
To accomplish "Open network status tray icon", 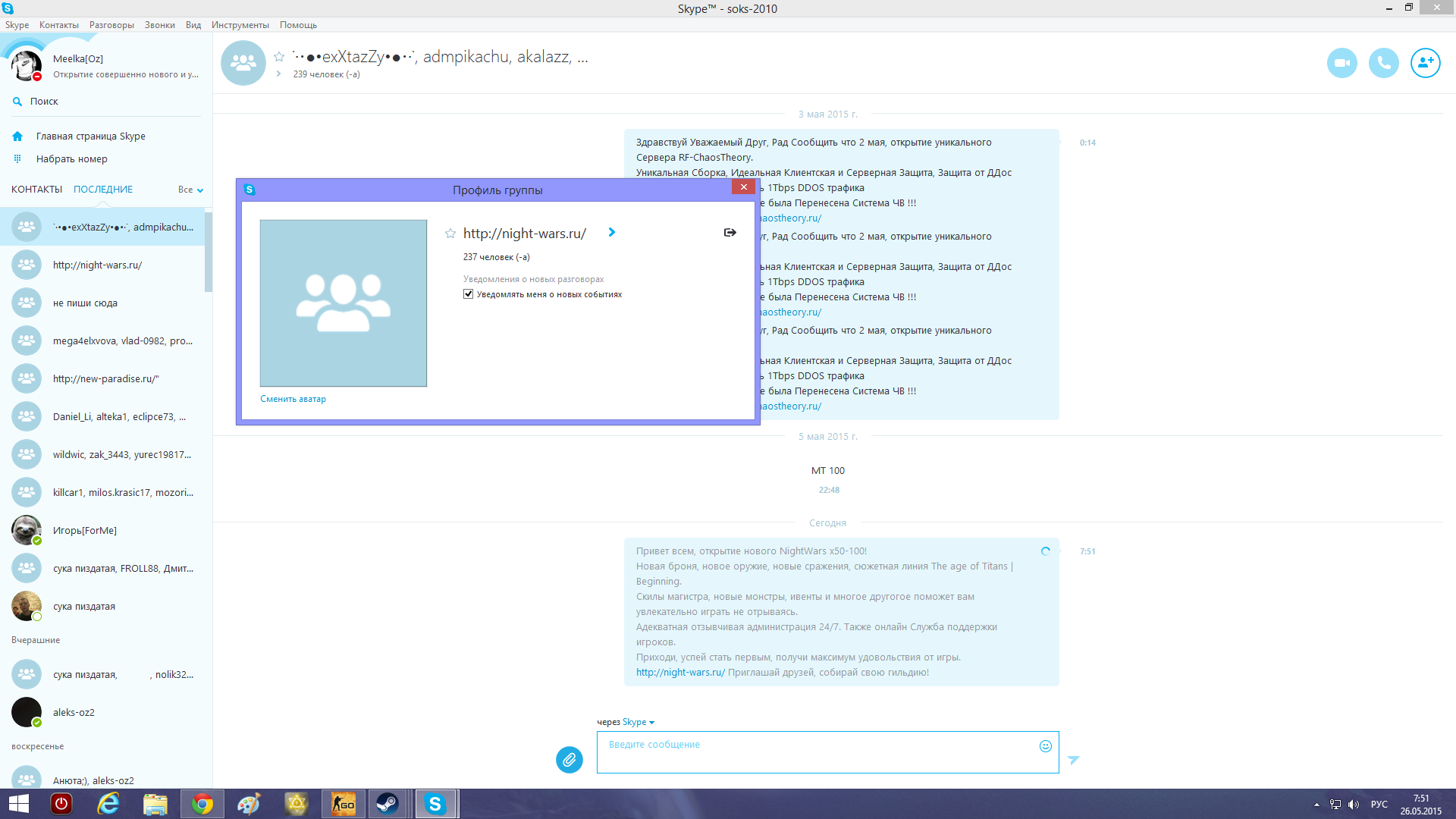I will (x=1335, y=805).
